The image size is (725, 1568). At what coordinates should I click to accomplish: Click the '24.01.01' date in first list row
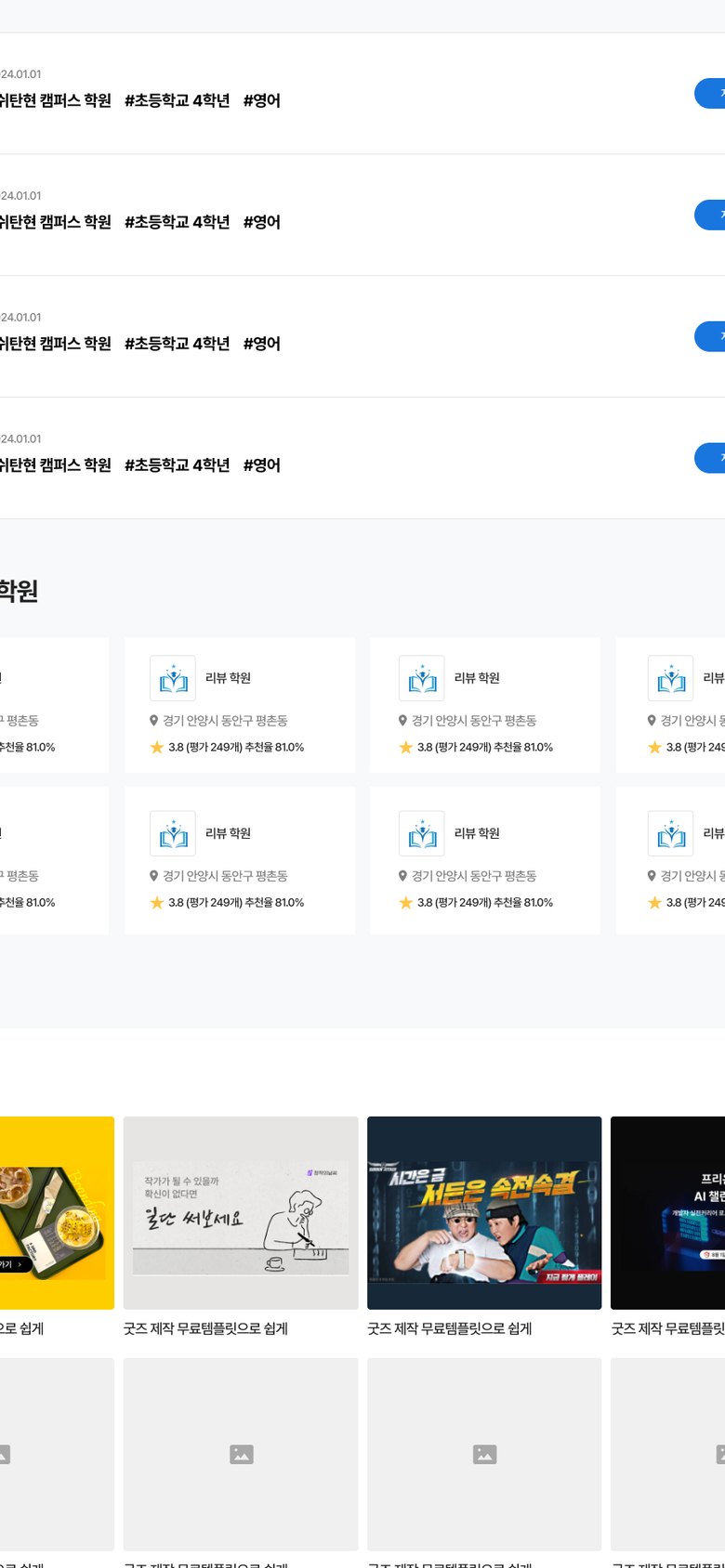(20, 74)
